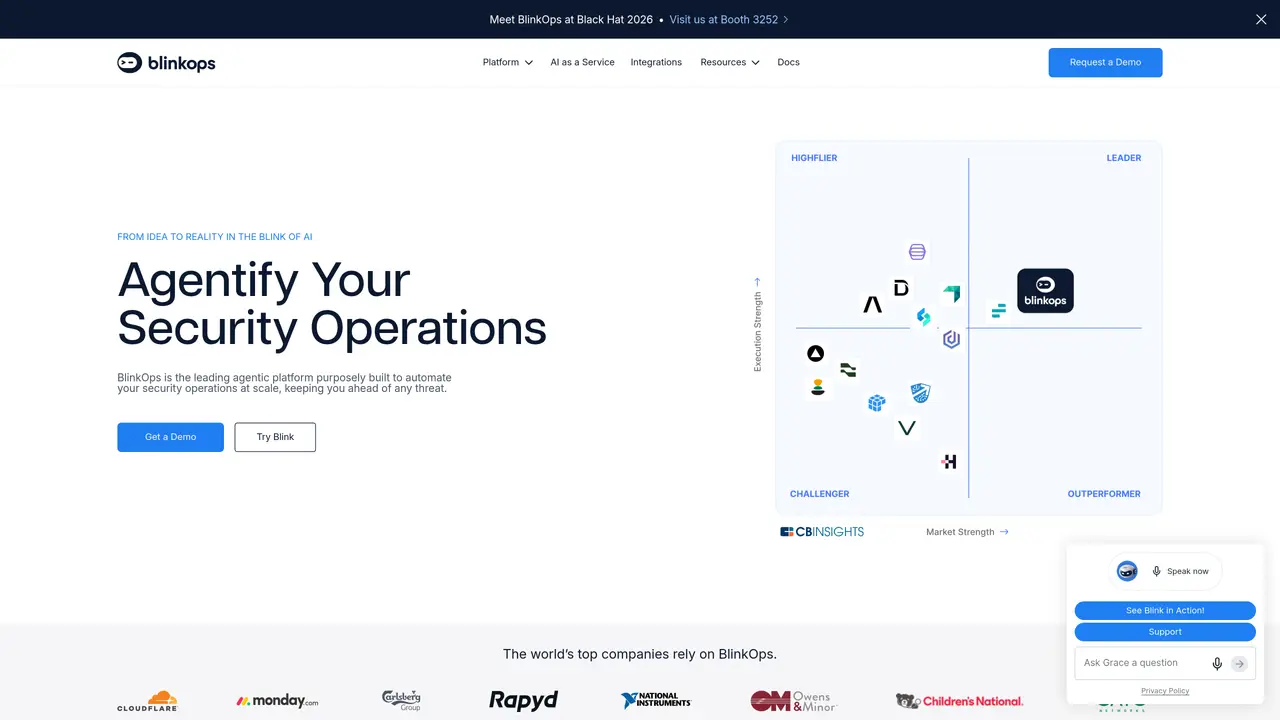The image size is (1280, 720).
Task: Click the Support button in the chat widget
Action: pyautogui.click(x=1165, y=632)
